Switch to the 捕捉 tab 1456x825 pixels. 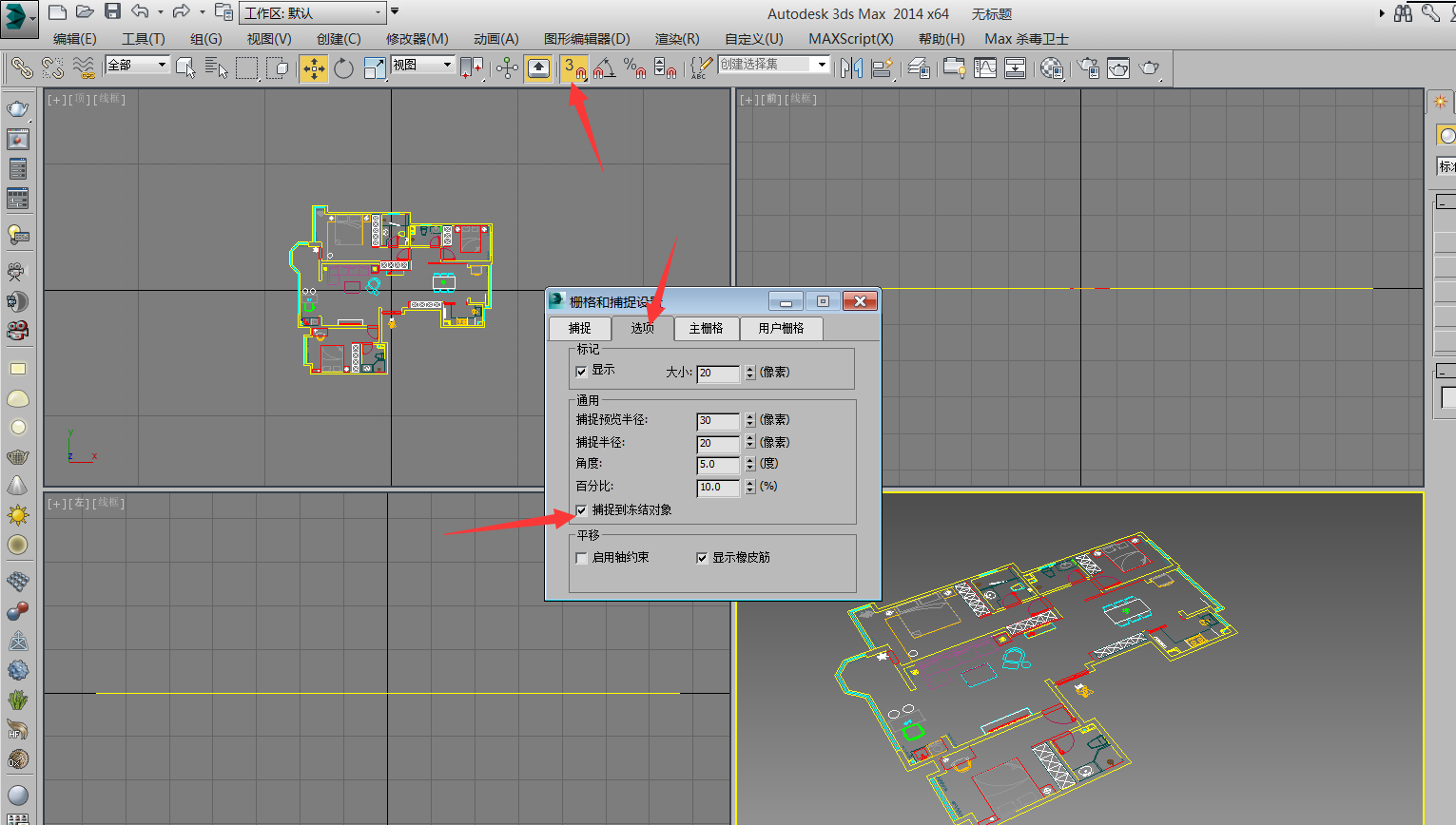pyautogui.click(x=579, y=328)
